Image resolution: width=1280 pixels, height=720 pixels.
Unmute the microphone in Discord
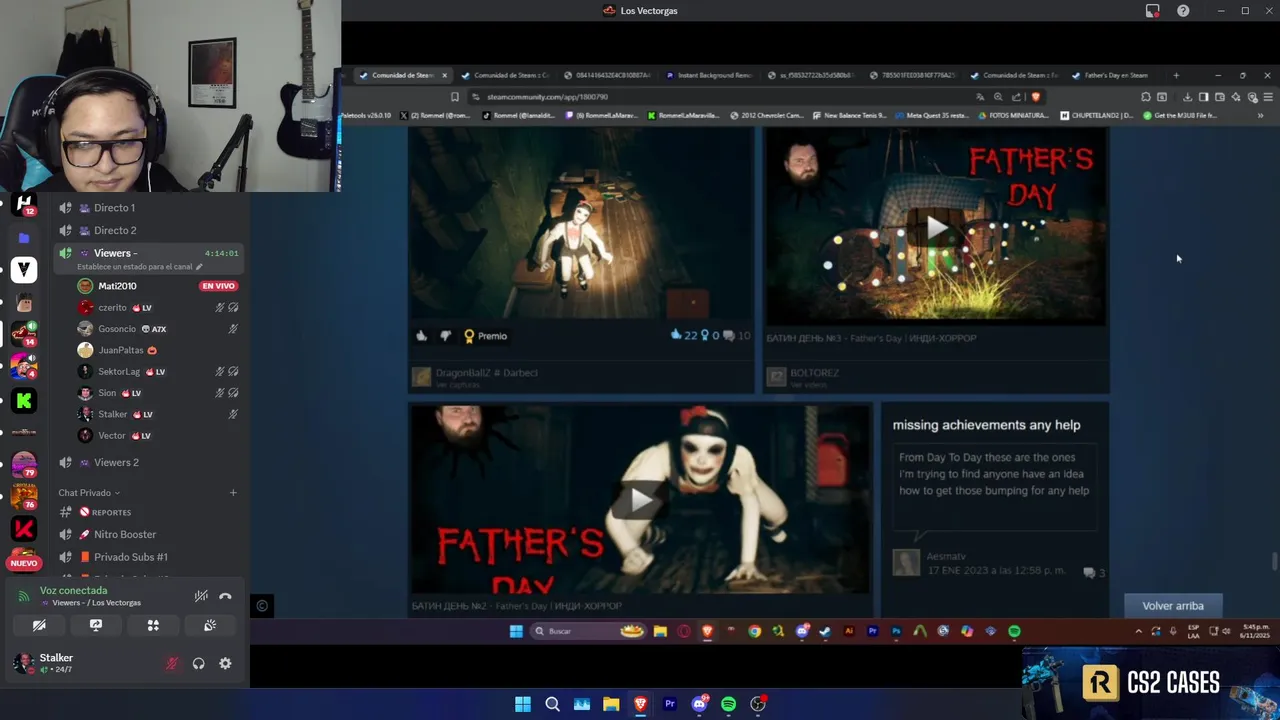click(x=172, y=663)
